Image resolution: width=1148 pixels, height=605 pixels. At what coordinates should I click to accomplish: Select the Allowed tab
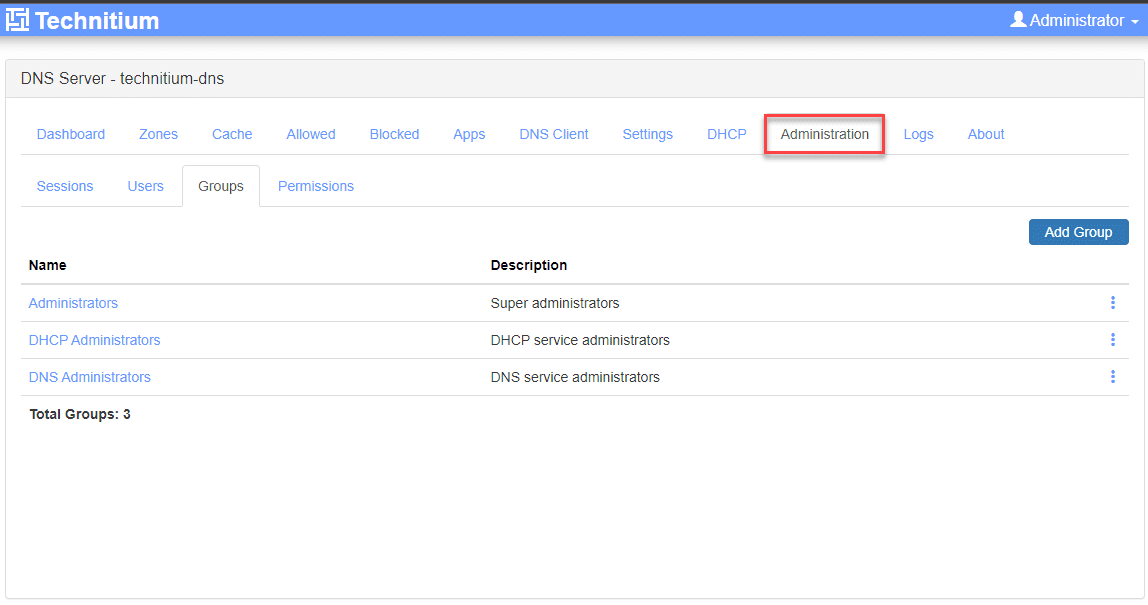click(310, 134)
